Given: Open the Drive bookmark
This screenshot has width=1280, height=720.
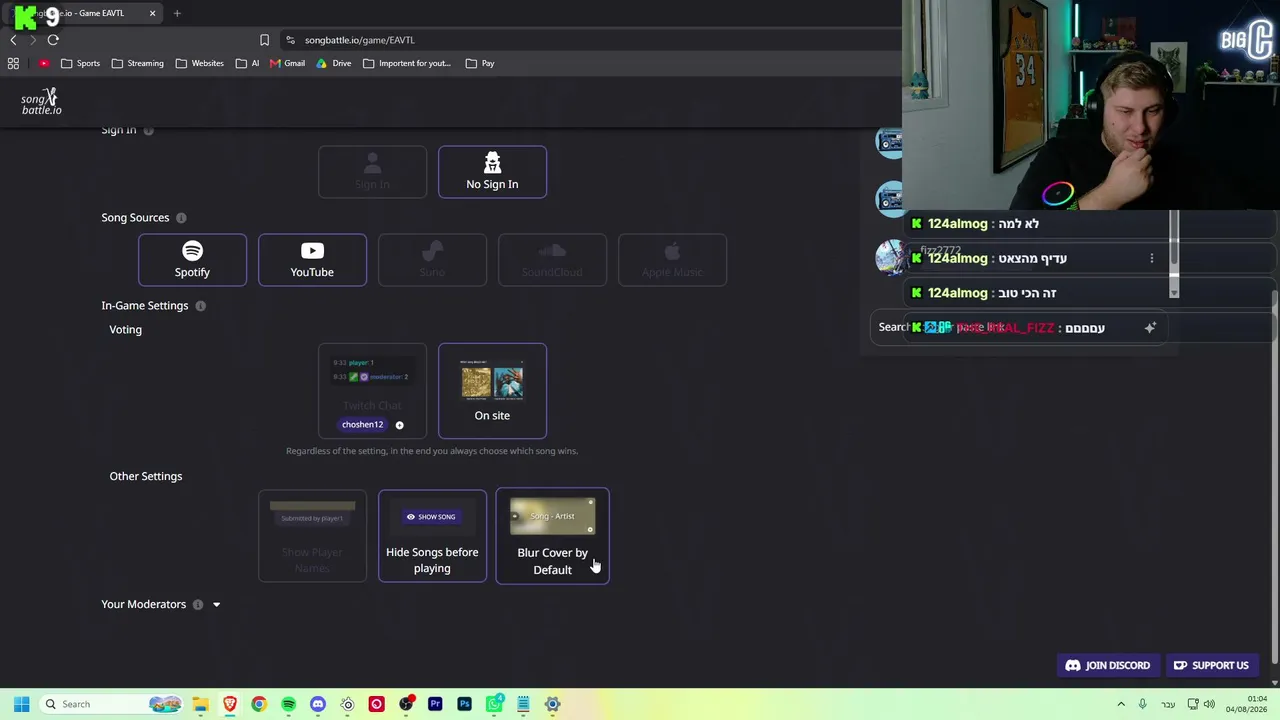Looking at the screenshot, I should point(334,63).
